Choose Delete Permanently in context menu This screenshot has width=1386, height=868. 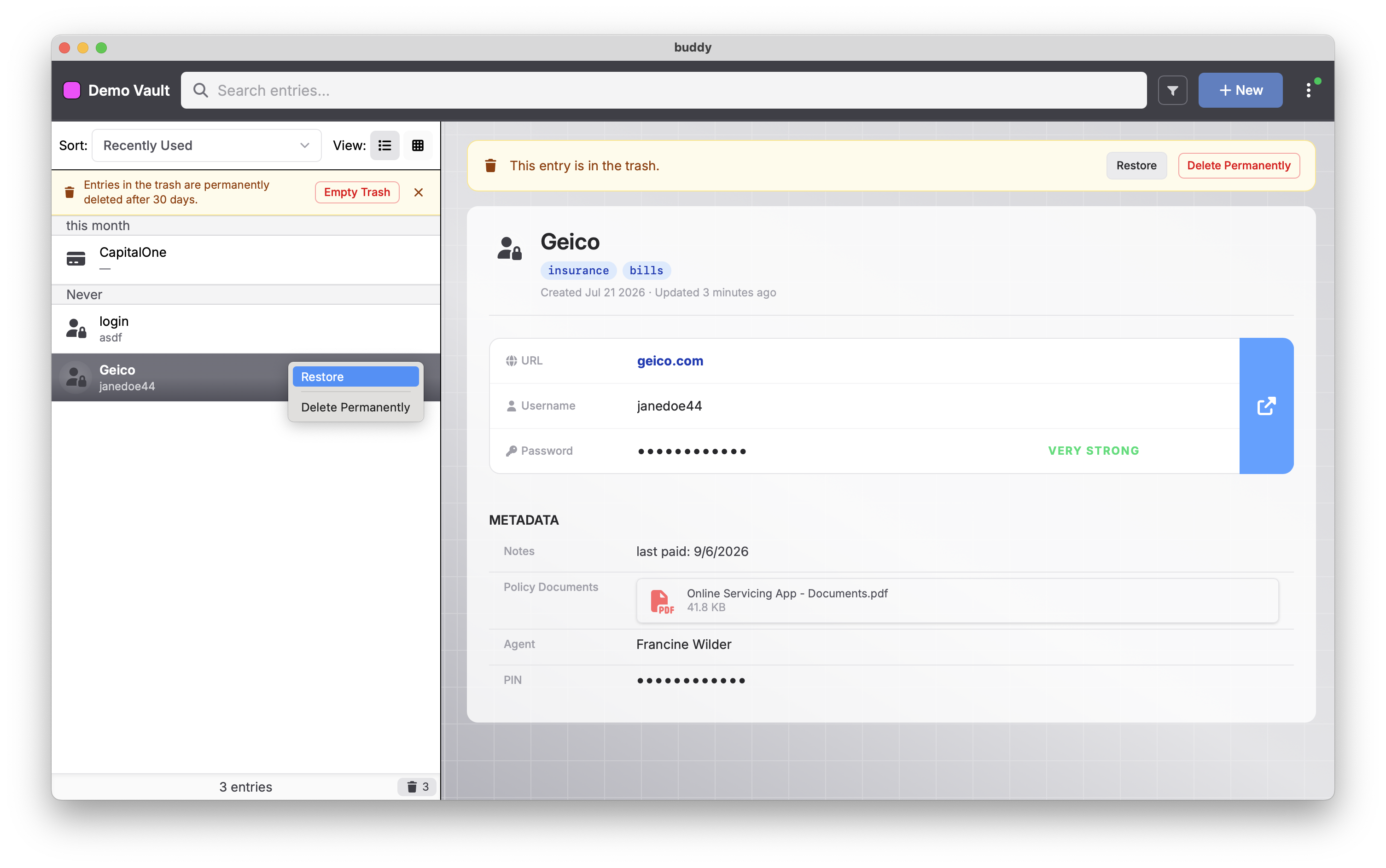click(355, 407)
